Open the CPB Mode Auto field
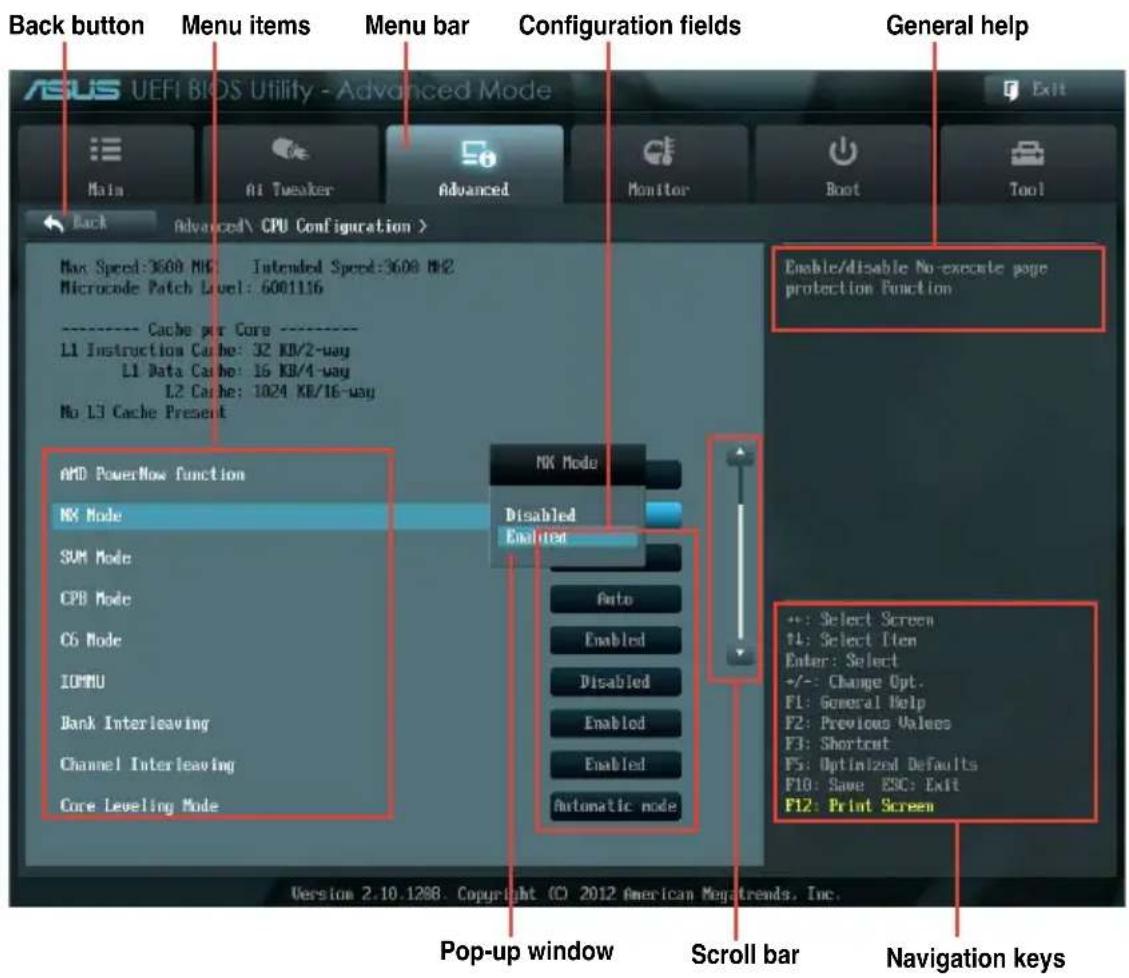1129x978 pixels. (x=615, y=598)
